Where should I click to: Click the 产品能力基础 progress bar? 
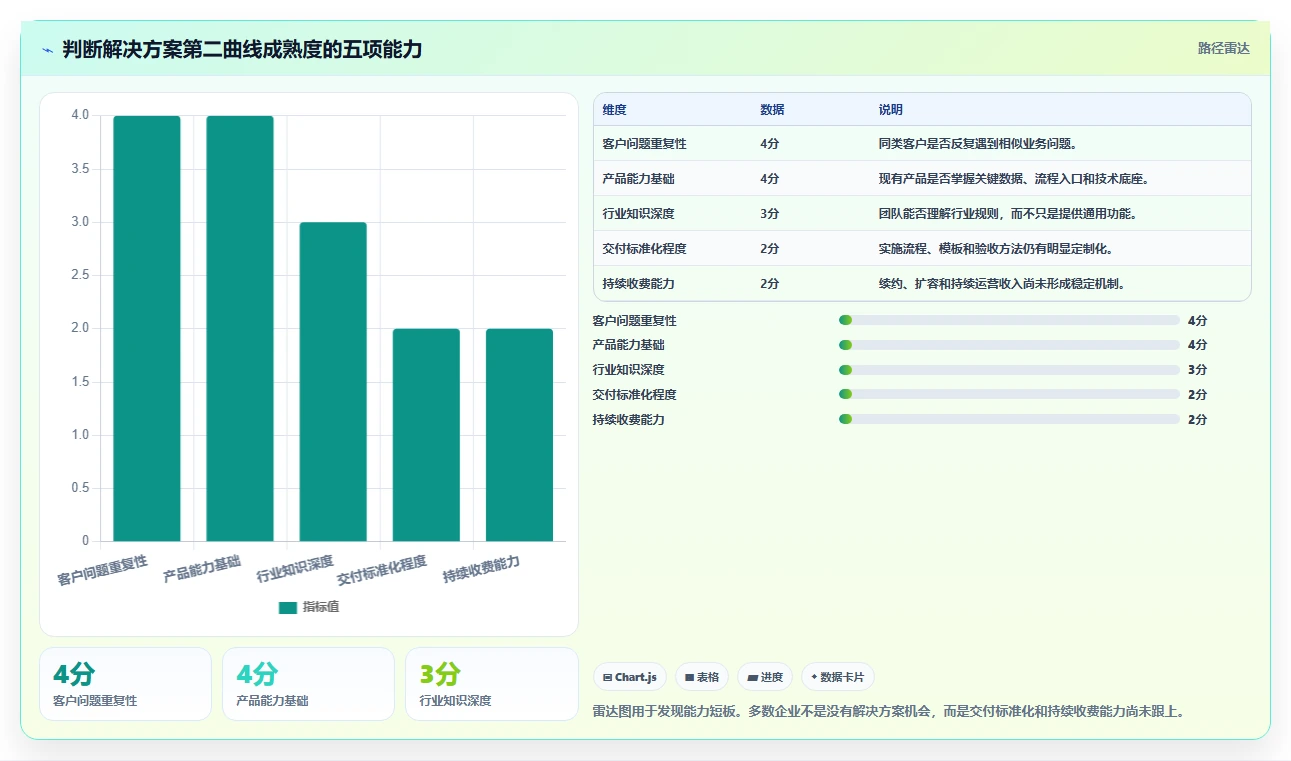coord(1009,345)
